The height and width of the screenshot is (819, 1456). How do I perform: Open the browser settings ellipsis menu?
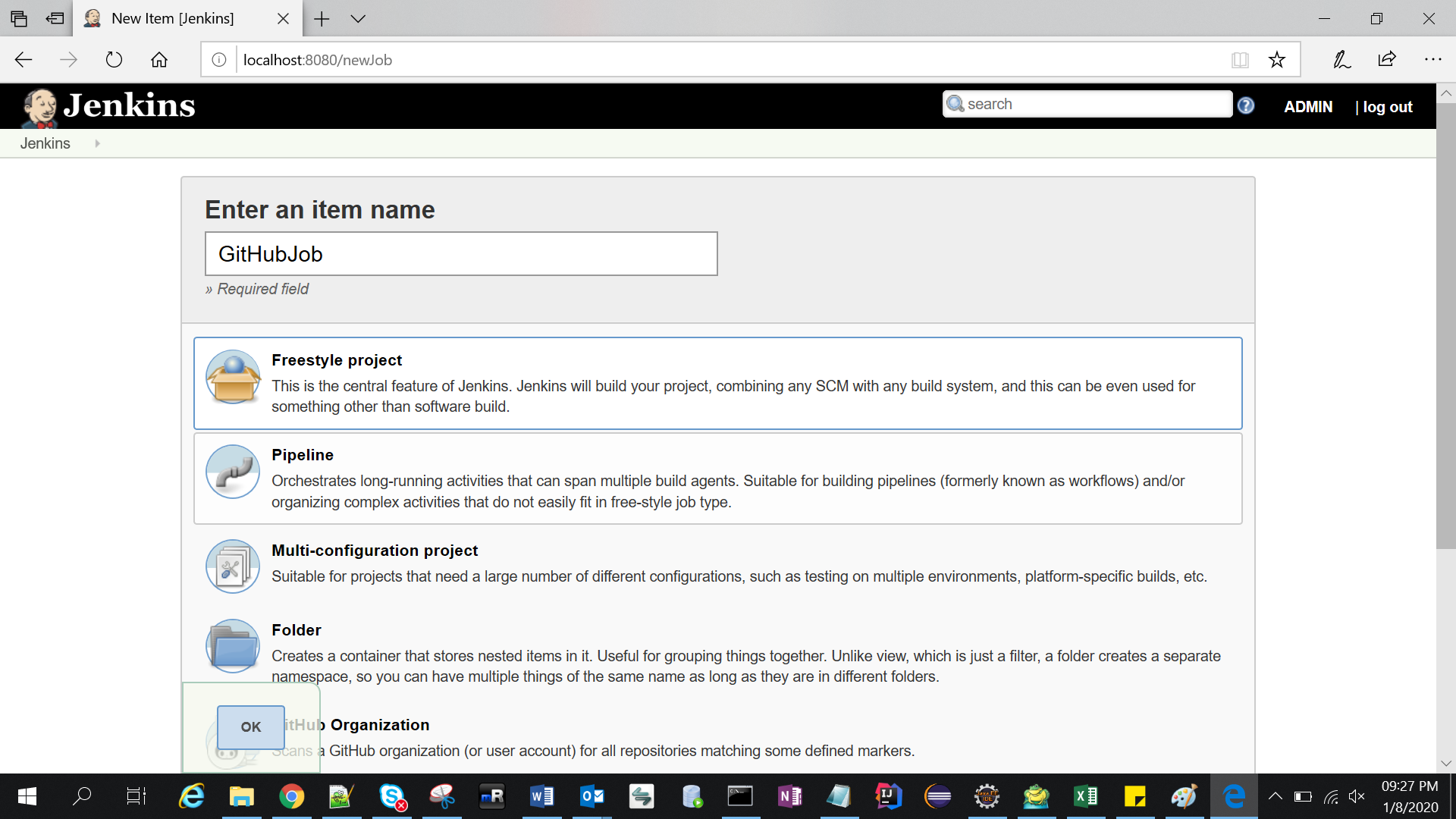(x=1432, y=60)
